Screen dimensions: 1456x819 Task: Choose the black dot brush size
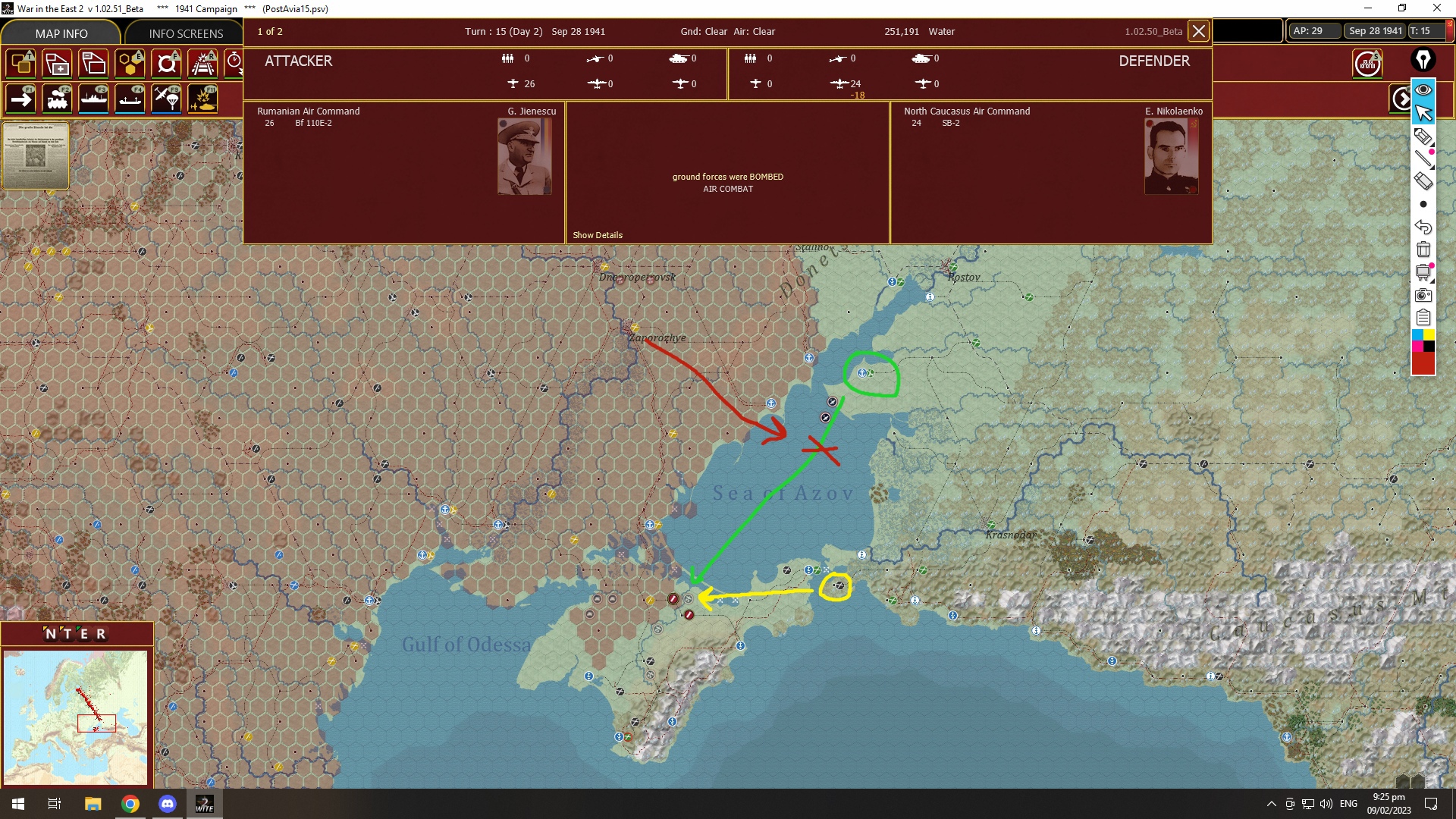[x=1423, y=204]
